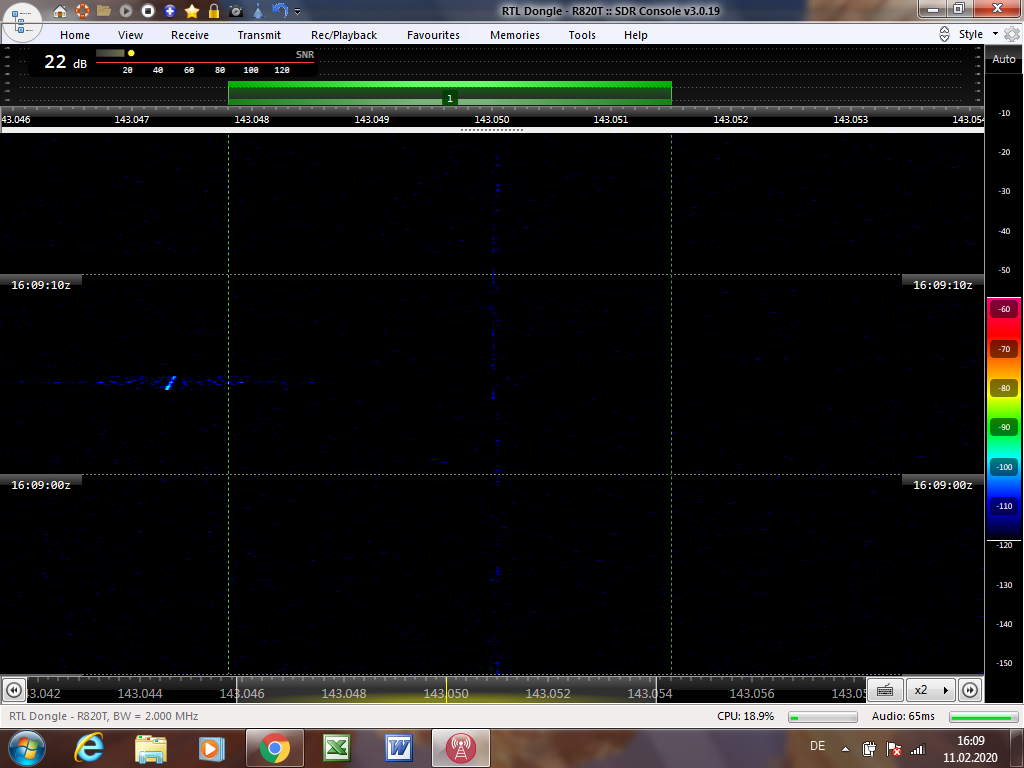Image resolution: width=1024 pixels, height=768 pixels.
Task: Click the Audio latency progress bar
Action: (984, 717)
